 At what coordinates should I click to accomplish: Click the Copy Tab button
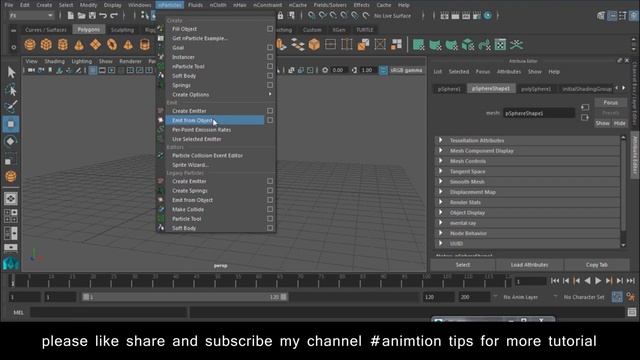click(x=597, y=265)
